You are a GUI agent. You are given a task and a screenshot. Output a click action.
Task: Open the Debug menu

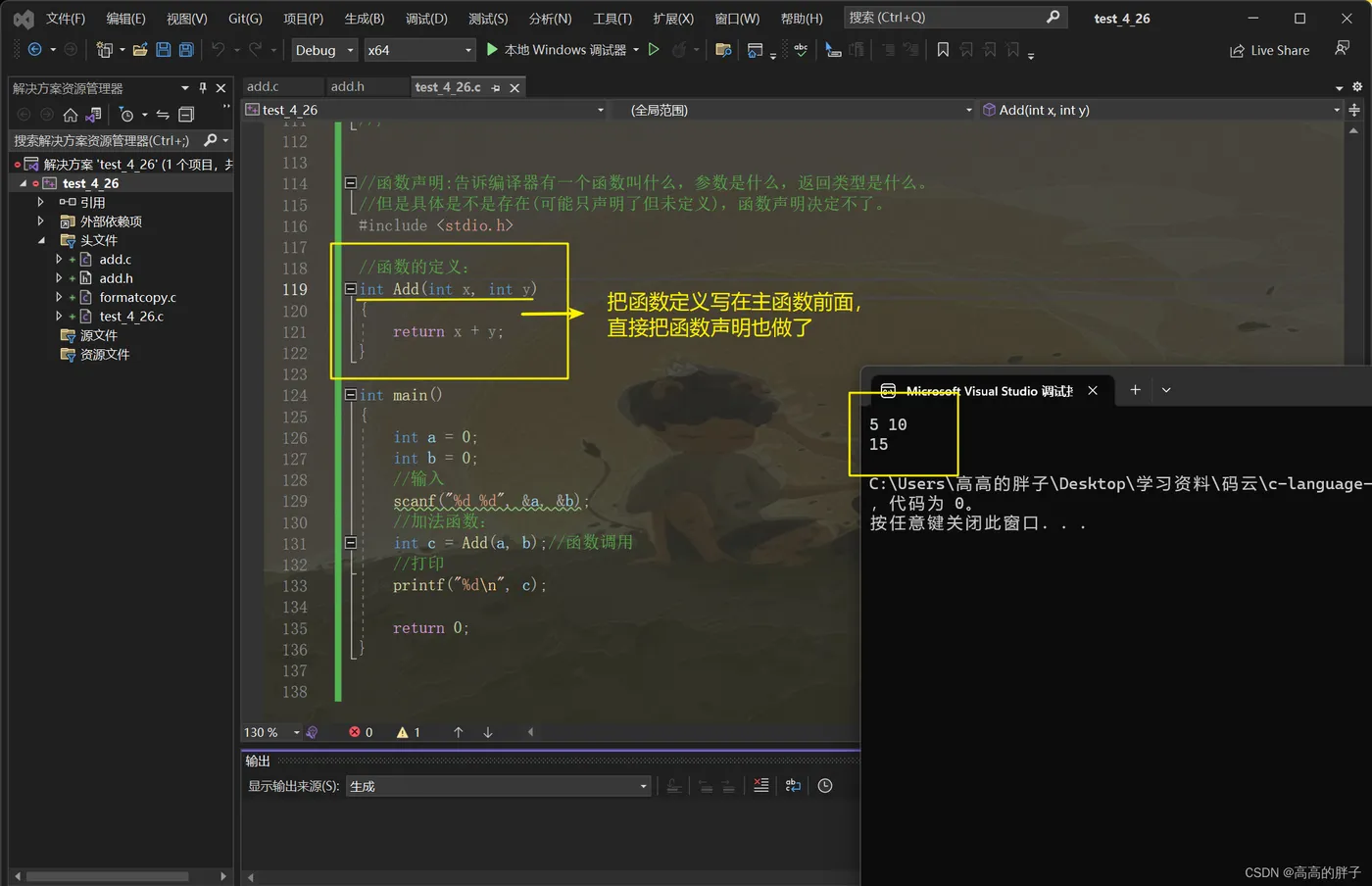[426, 19]
